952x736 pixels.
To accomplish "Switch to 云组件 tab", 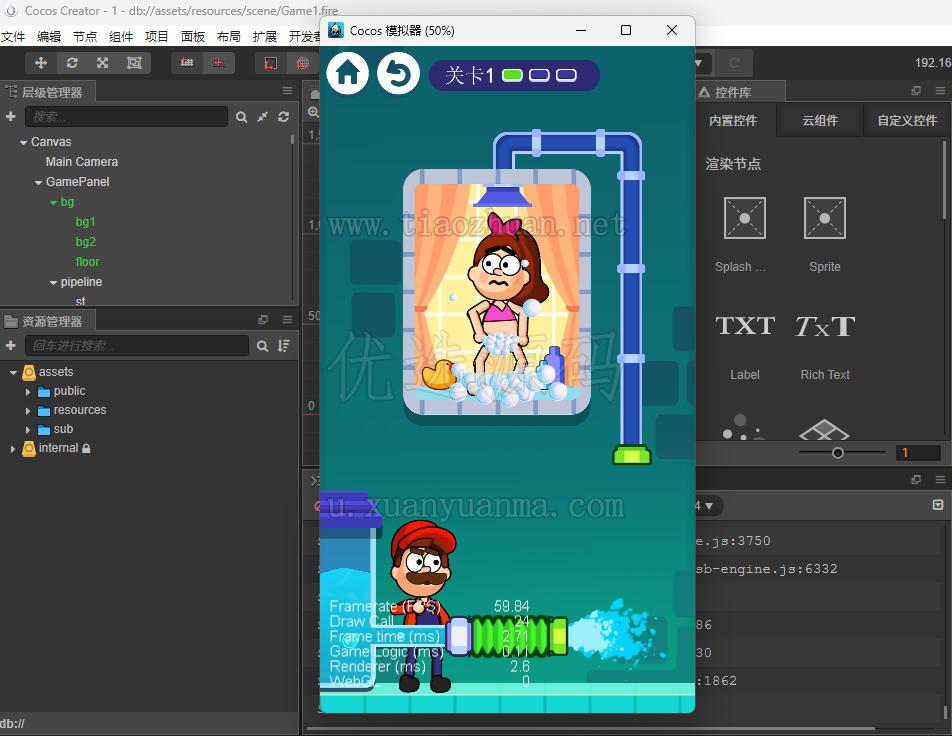I will point(820,120).
